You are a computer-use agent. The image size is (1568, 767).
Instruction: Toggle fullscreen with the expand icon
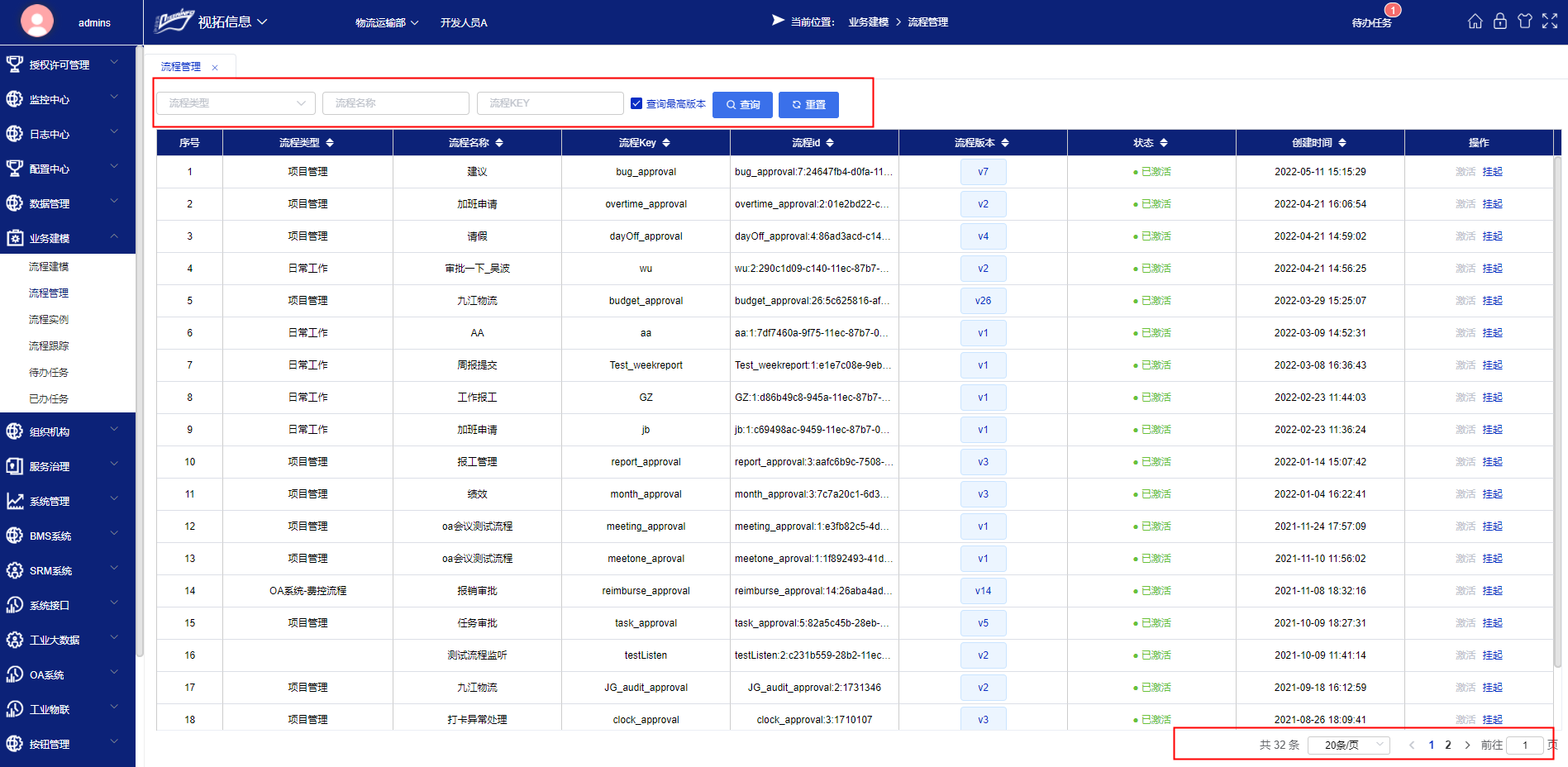(1550, 21)
